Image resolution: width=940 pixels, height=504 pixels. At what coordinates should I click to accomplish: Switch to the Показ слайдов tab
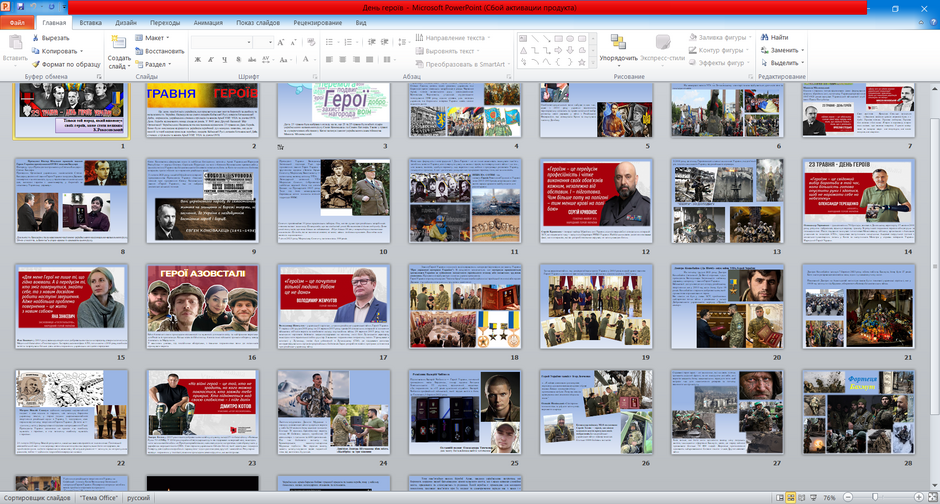(258, 23)
